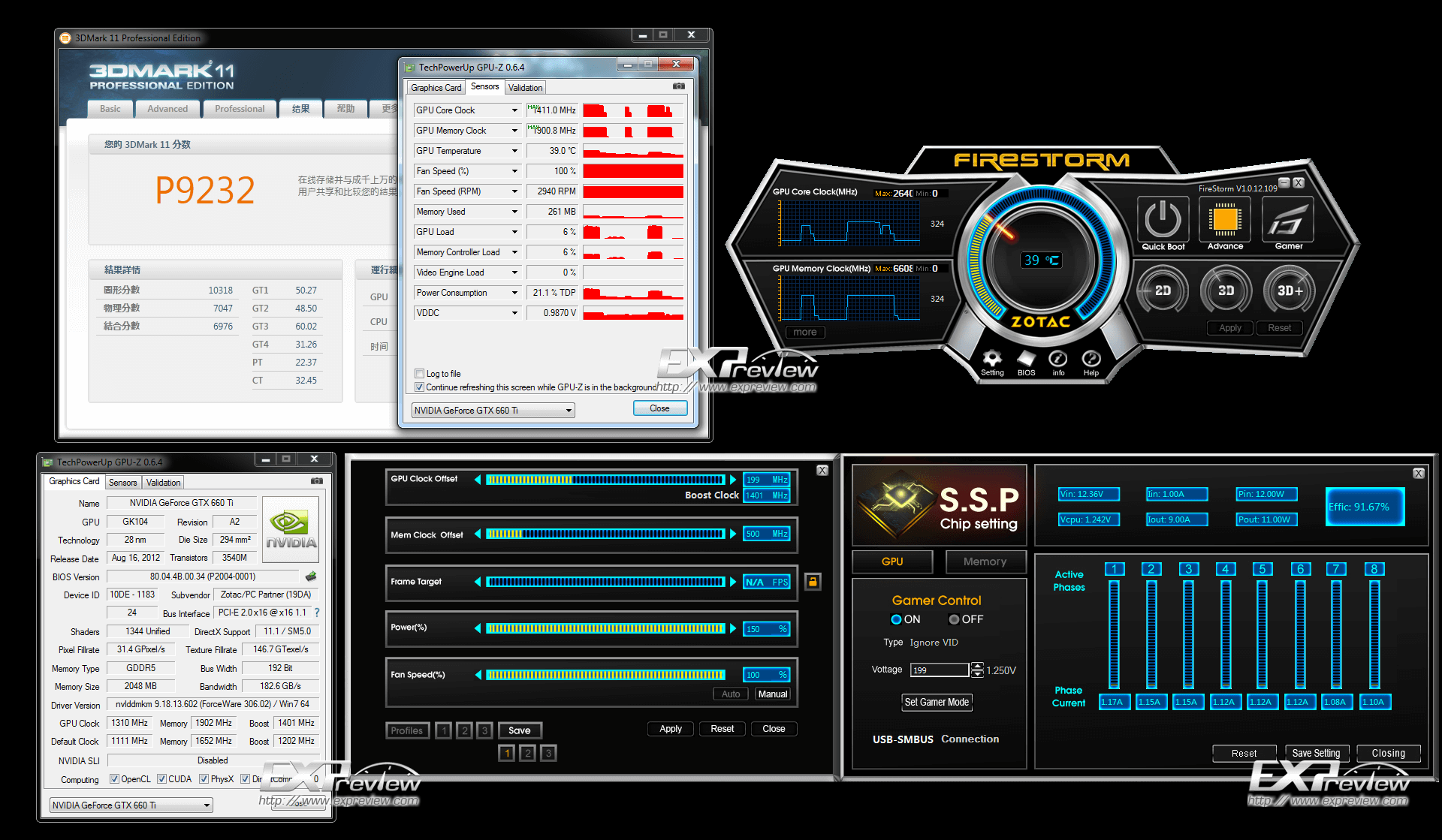Image resolution: width=1442 pixels, height=840 pixels.
Task: Click the BIOS icon in FireStorm
Action: 1026,359
